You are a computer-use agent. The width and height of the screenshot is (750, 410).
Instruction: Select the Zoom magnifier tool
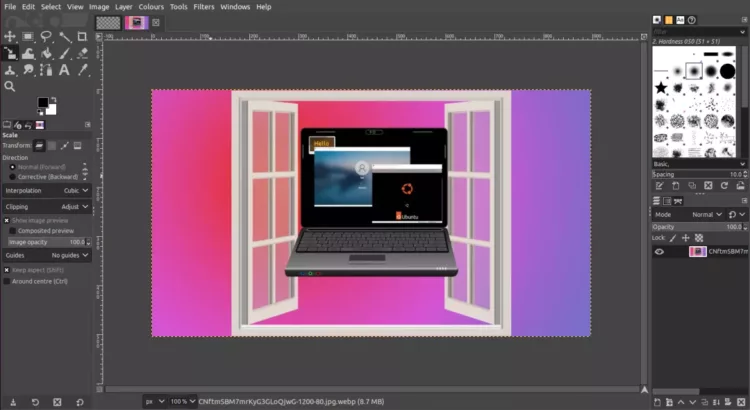(x=10, y=87)
